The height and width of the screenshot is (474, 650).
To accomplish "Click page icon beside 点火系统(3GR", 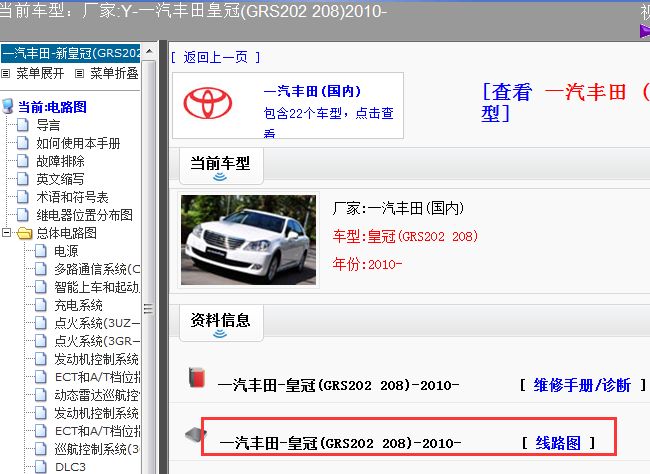I will (x=41, y=341).
